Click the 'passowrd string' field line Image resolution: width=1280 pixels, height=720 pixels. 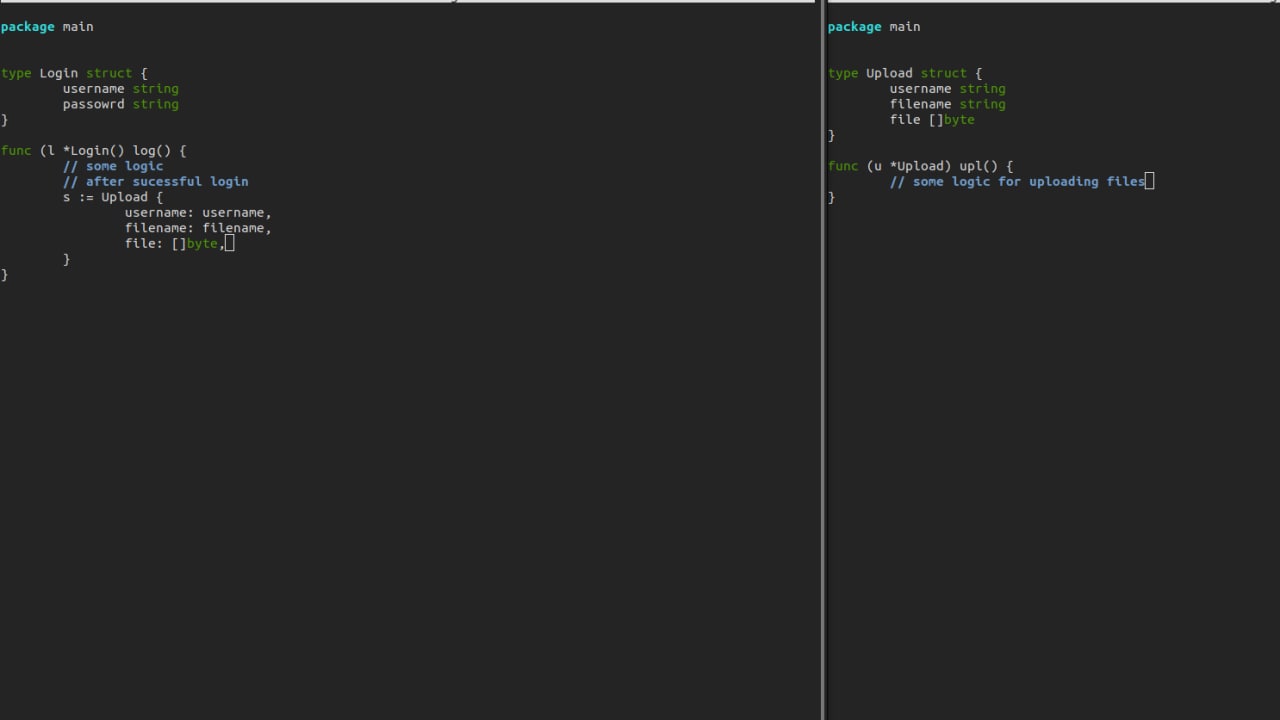tap(121, 104)
